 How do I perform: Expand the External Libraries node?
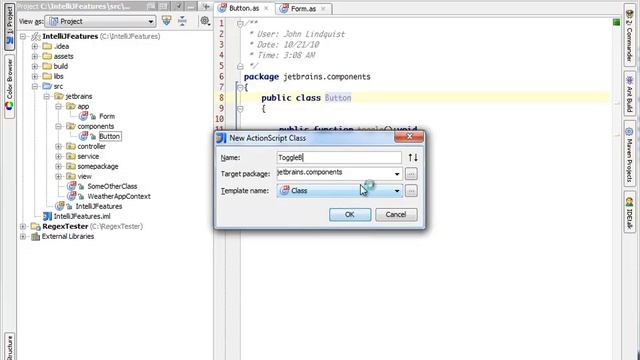click(x=23, y=236)
